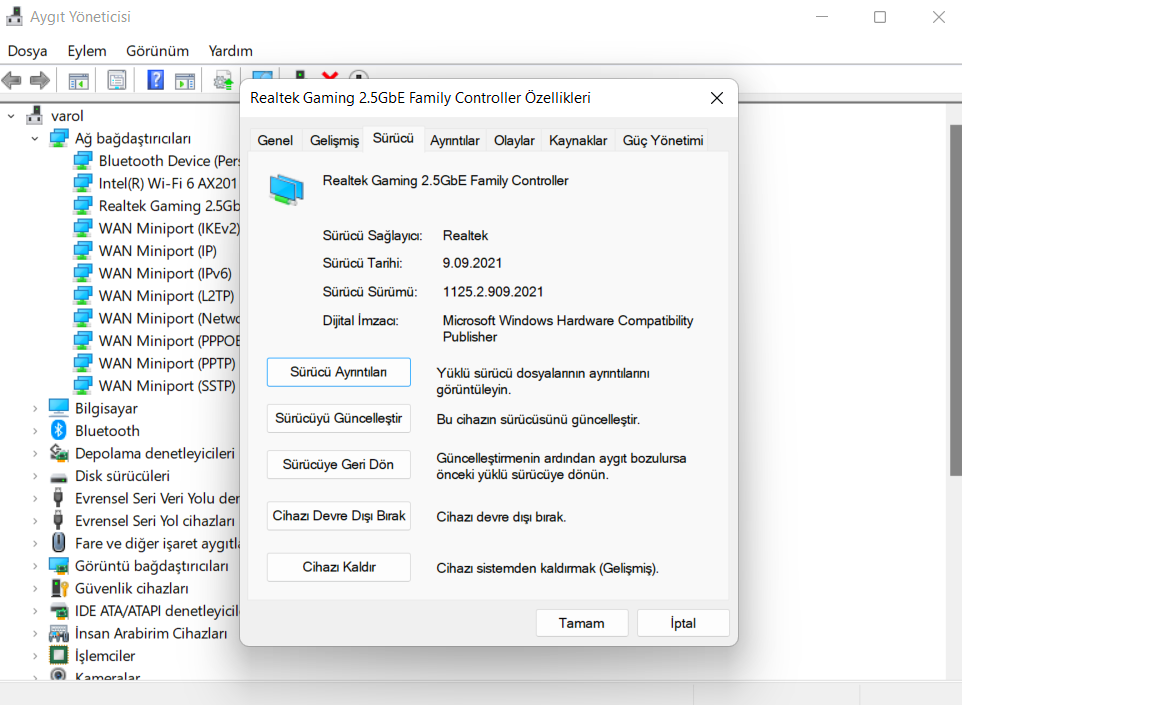Click the Bluetooth Device adapter icon
Screen dimensions: 1152x705
pyautogui.click(x=83, y=160)
